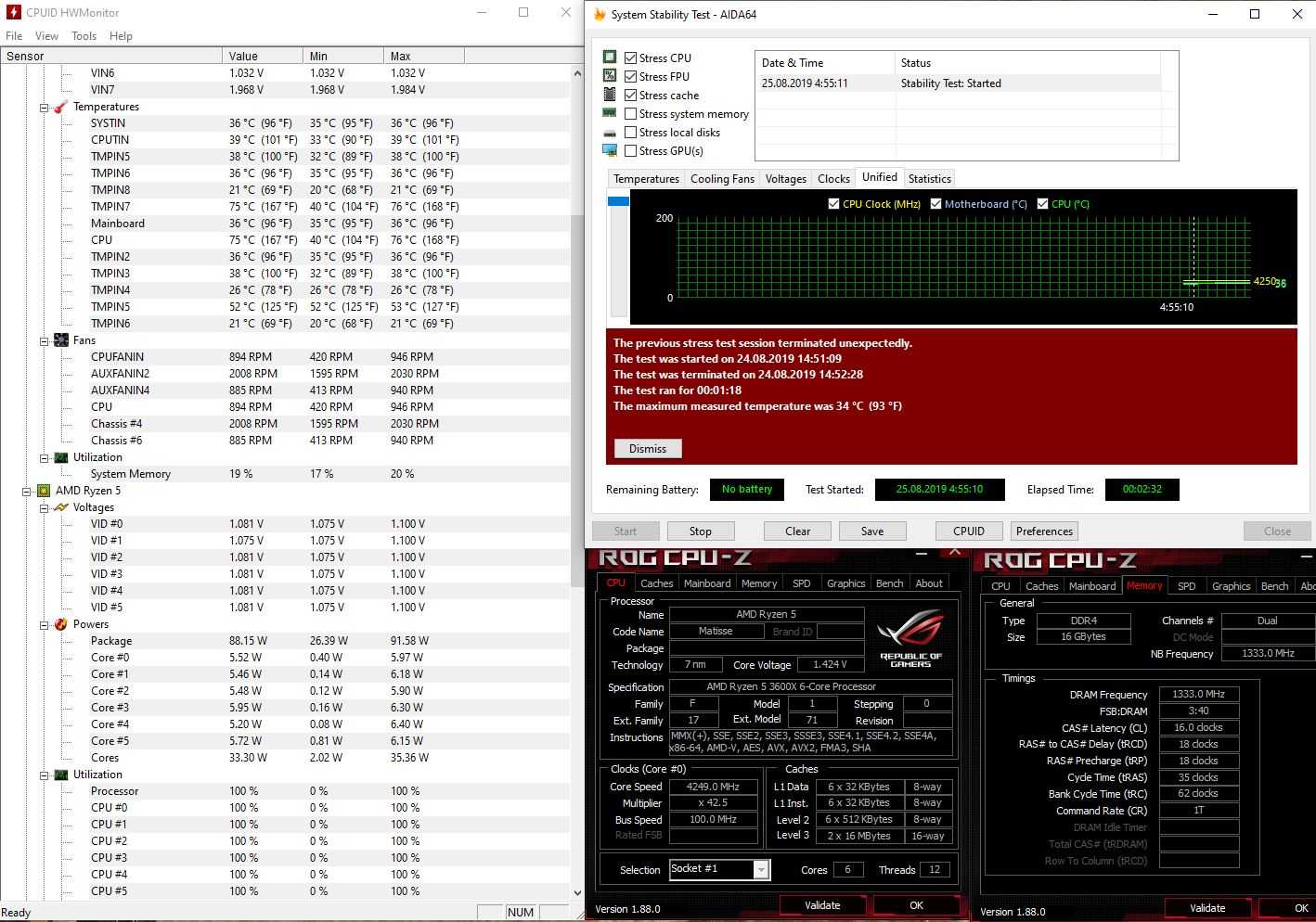Open the Tools menu in HWMonitor
The image size is (1316, 922).
(x=84, y=36)
